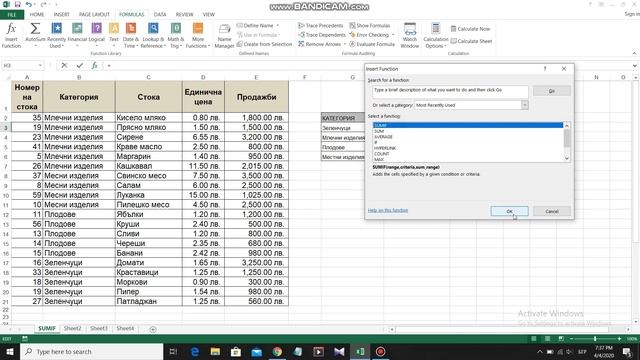The width and height of the screenshot is (640, 360).
Task: Switch to the INSERT tab
Action: 62,15
